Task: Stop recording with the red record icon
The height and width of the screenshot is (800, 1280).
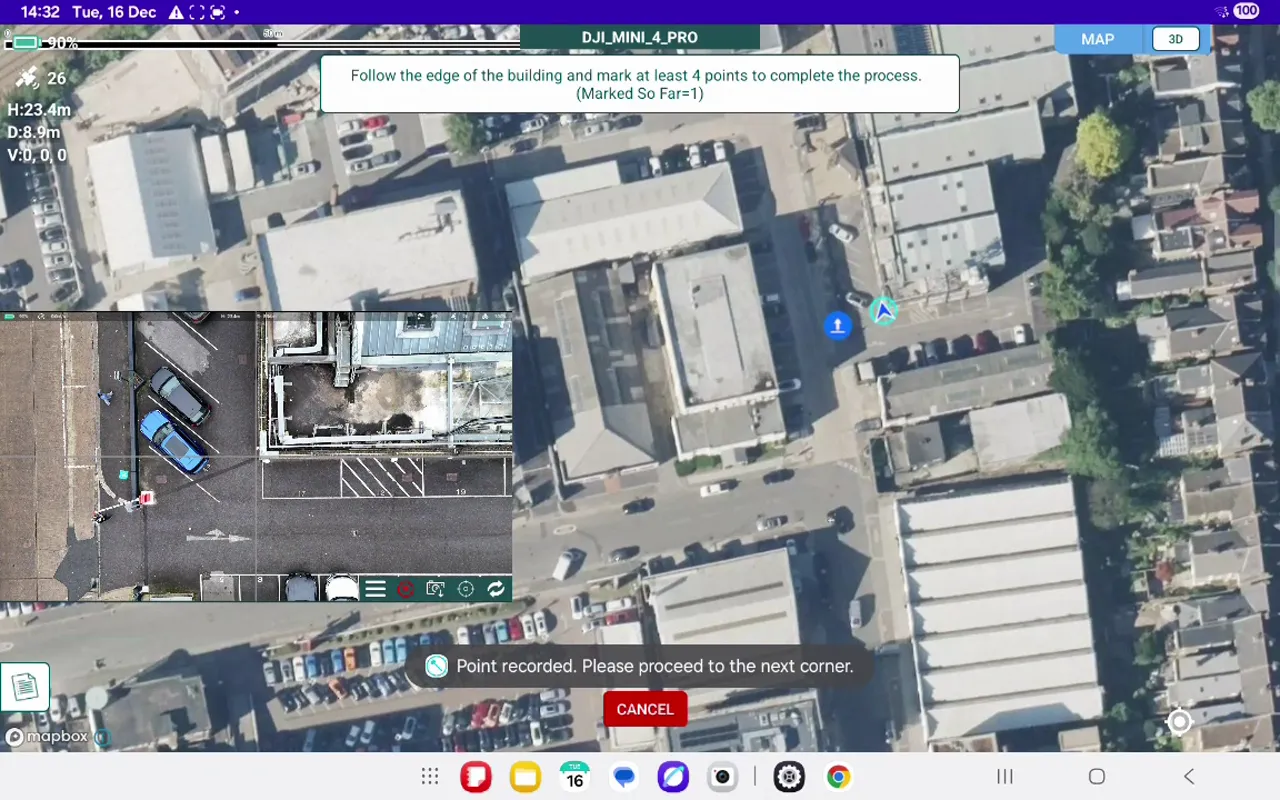Action: point(407,589)
